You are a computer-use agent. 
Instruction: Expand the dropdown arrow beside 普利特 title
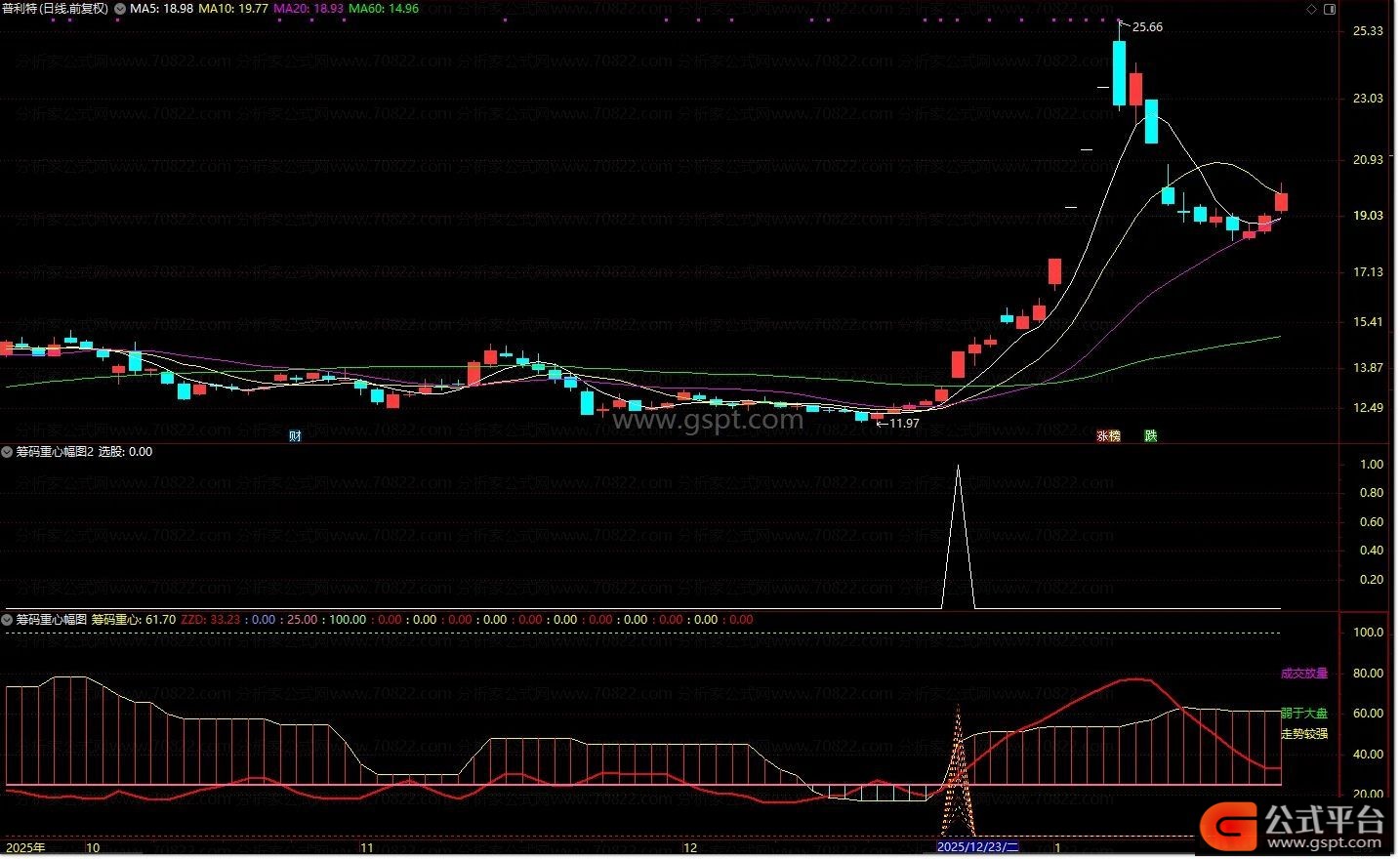[x=120, y=9]
